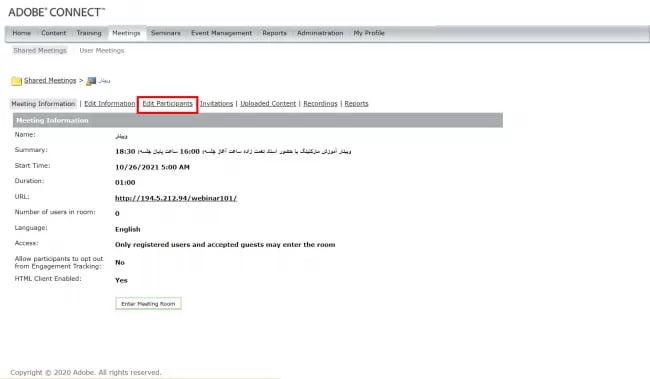Open the Edit Information link
The image size is (650, 379).
(110, 104)
